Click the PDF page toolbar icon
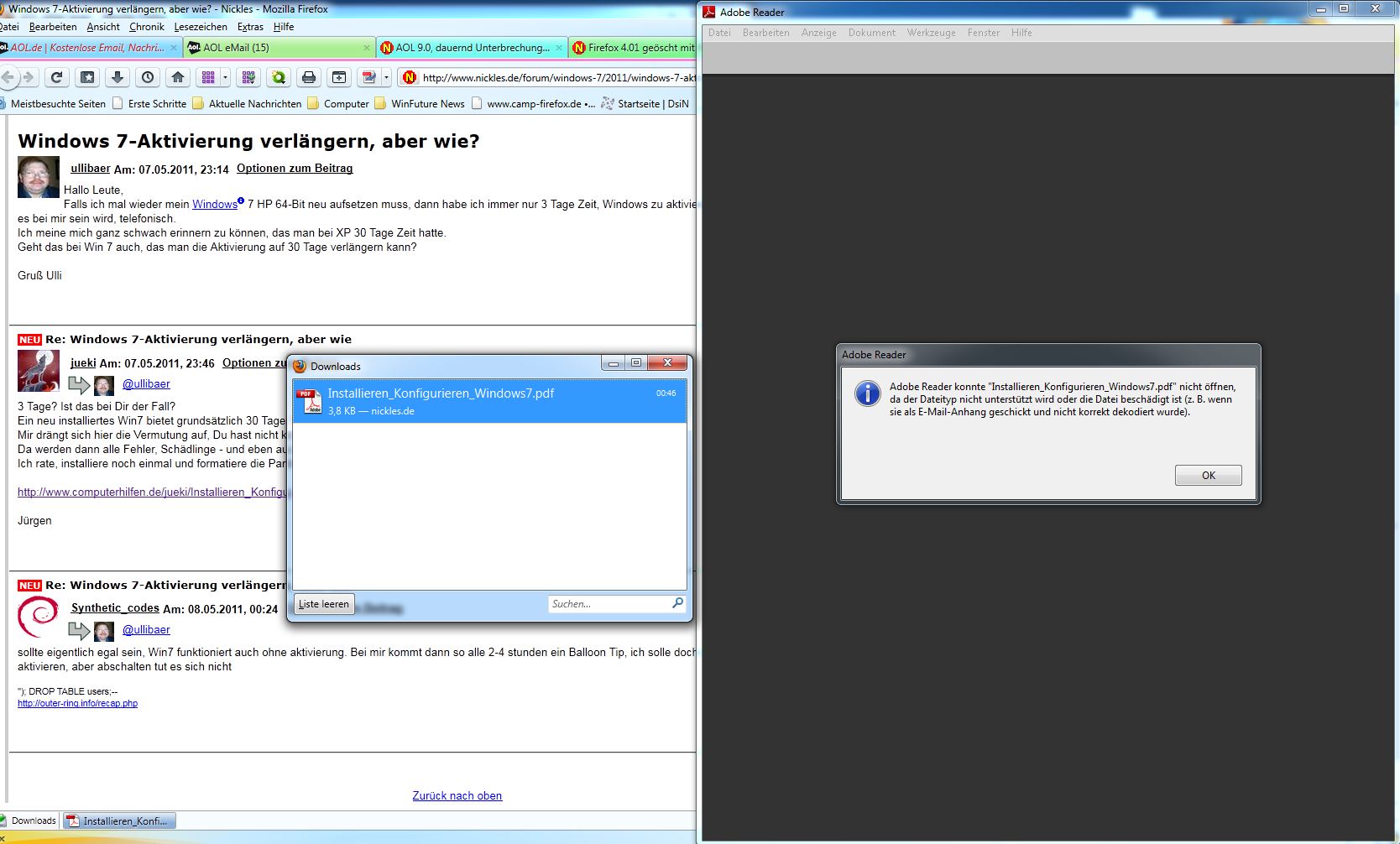 pos(368,77)
